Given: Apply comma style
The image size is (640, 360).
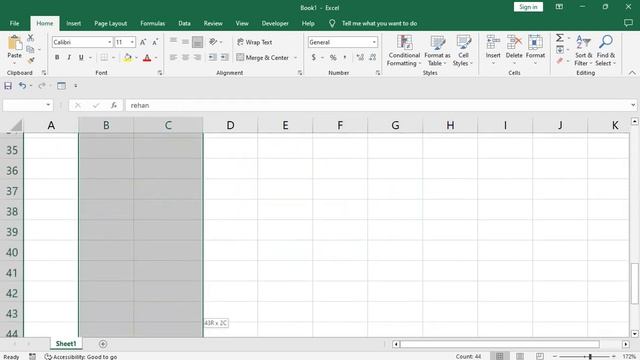Looking at the screenshot, I should [x=345, y=58].
